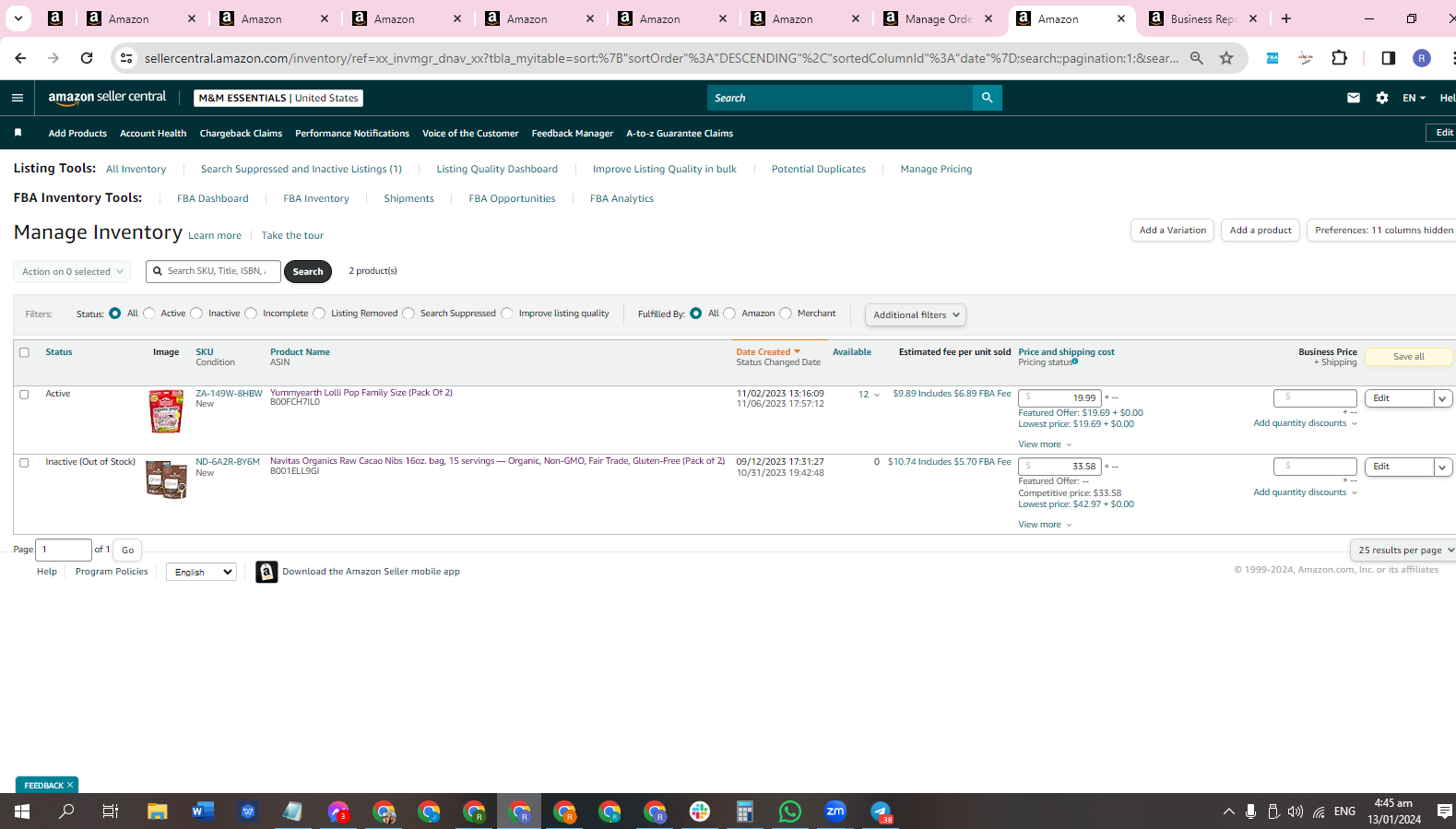The height and width of the screenshot is (829, 1456).
Task: Open the FBA Dashboard link
Action: coord(213,198)
